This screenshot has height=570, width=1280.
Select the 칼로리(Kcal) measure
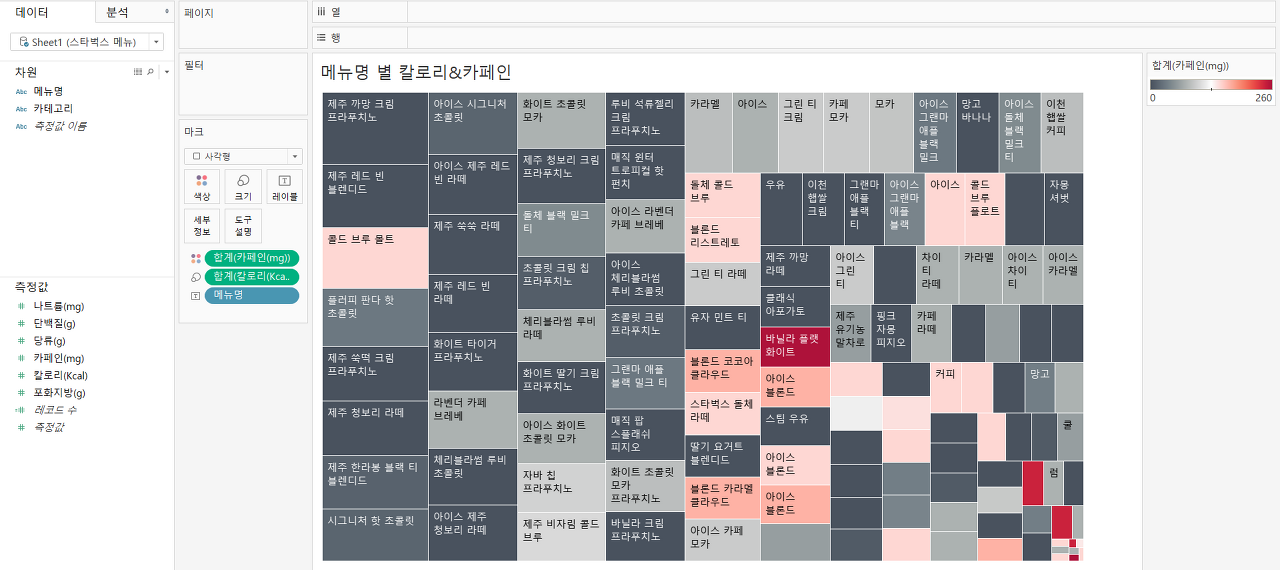(x=60, y=375)
